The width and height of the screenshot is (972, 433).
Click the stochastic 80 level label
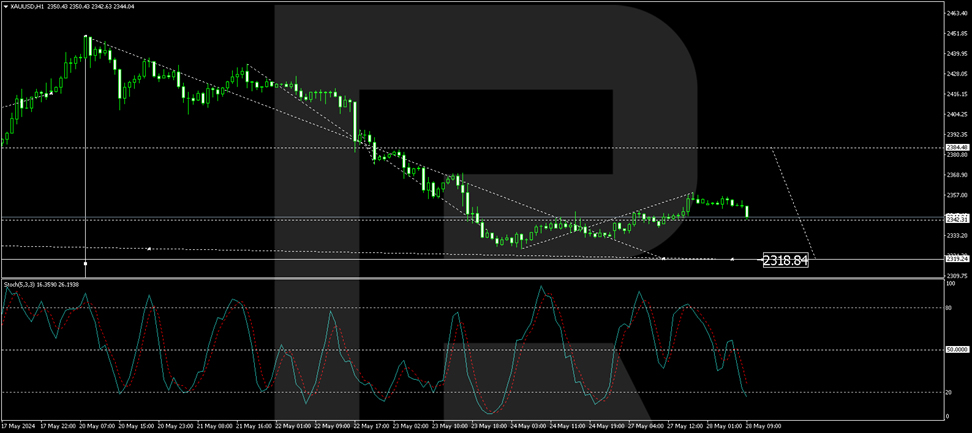point(948,308)
